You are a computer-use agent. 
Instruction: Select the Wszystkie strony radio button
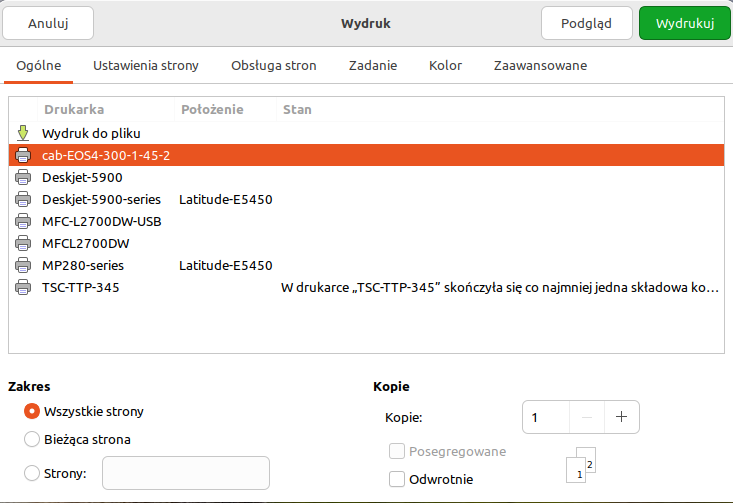(x=32, y=411)
